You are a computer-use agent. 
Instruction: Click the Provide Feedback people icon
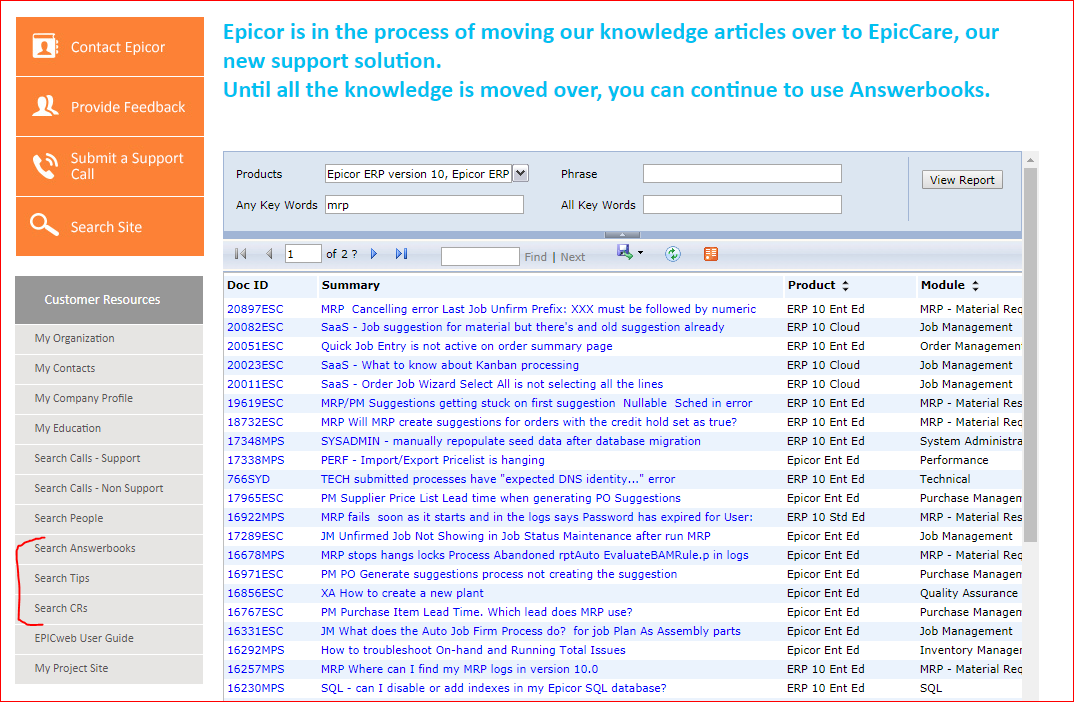tap(45, 106)
